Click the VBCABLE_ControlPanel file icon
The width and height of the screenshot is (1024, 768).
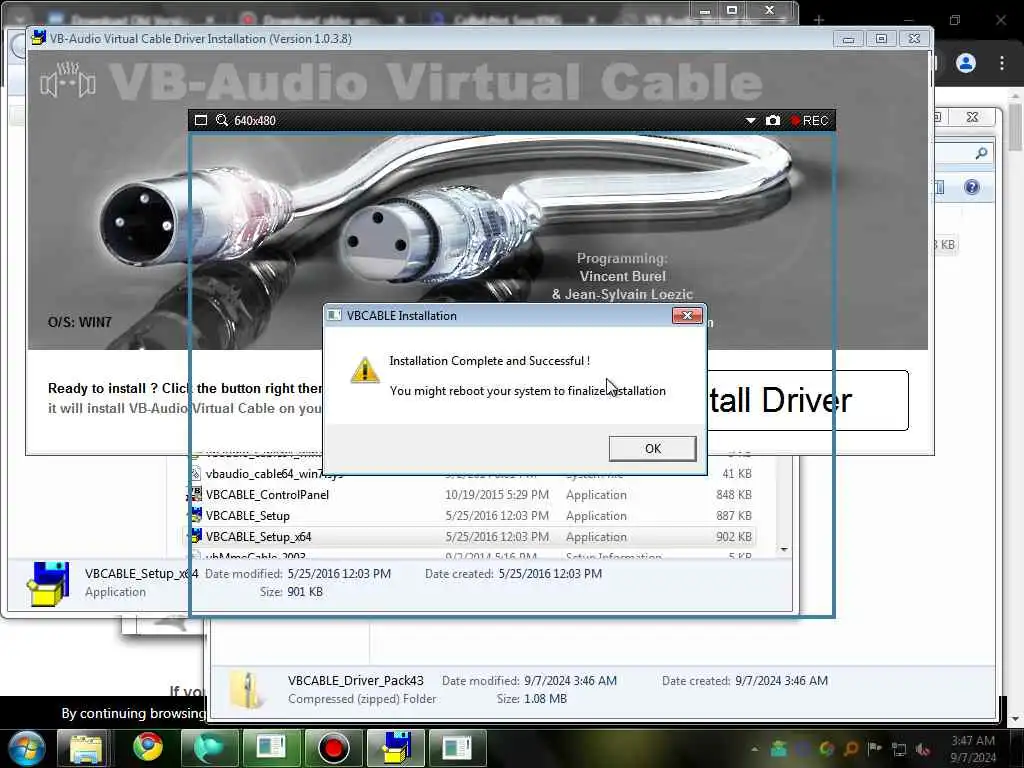tap(196, 494)
